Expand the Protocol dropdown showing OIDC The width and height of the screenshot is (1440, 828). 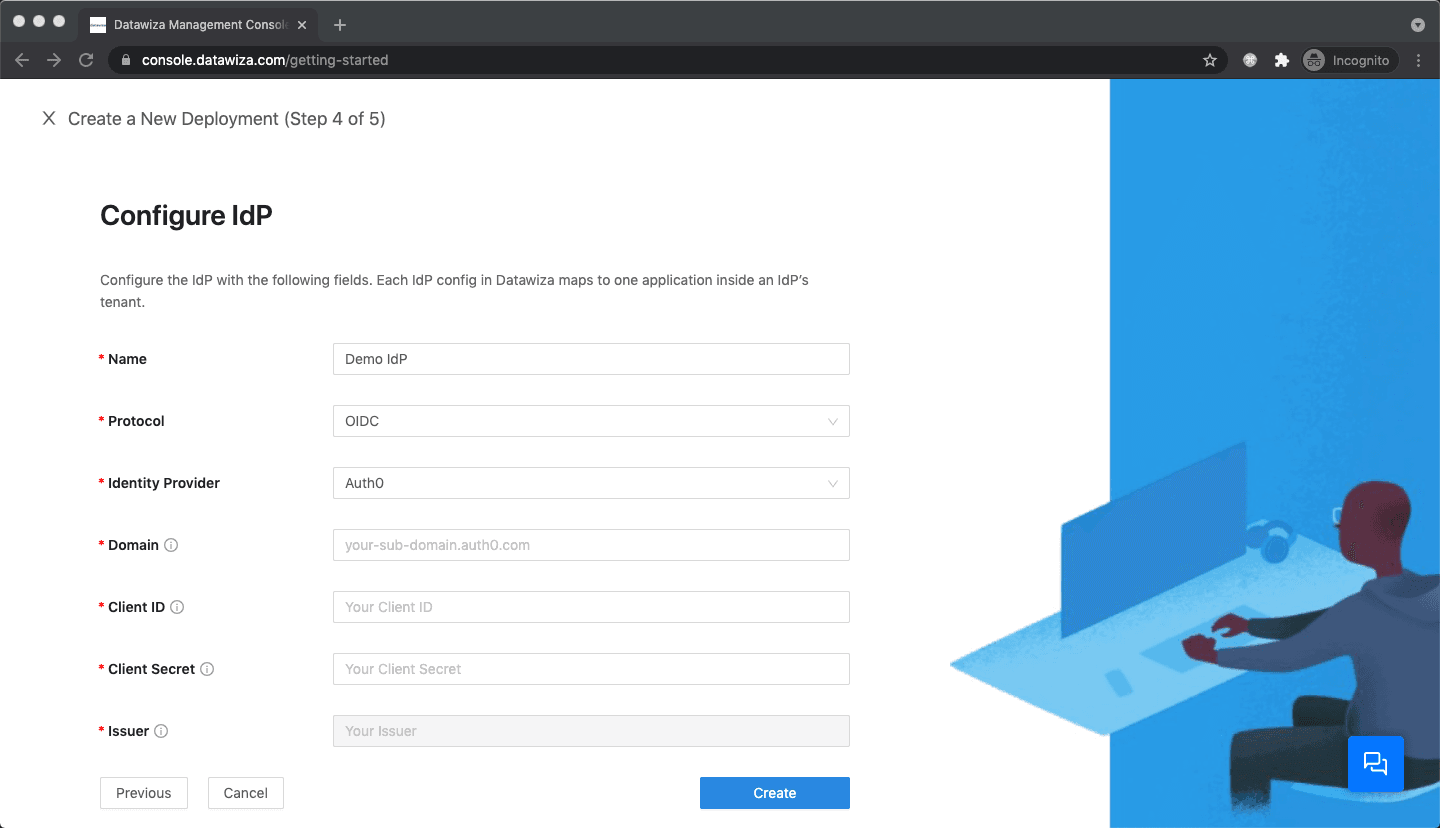(591, 421)
